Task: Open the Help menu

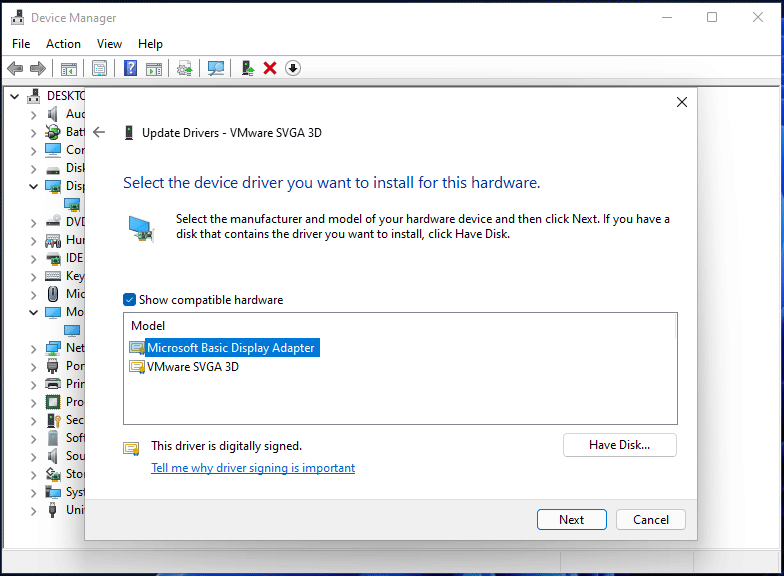Action: click(x=150, y=44)
